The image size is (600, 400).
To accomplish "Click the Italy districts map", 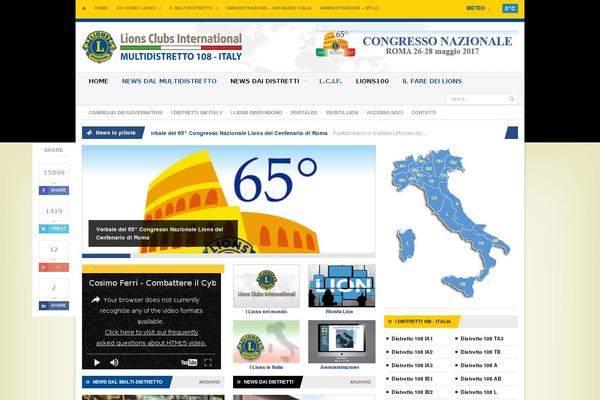I will (450, 223).
